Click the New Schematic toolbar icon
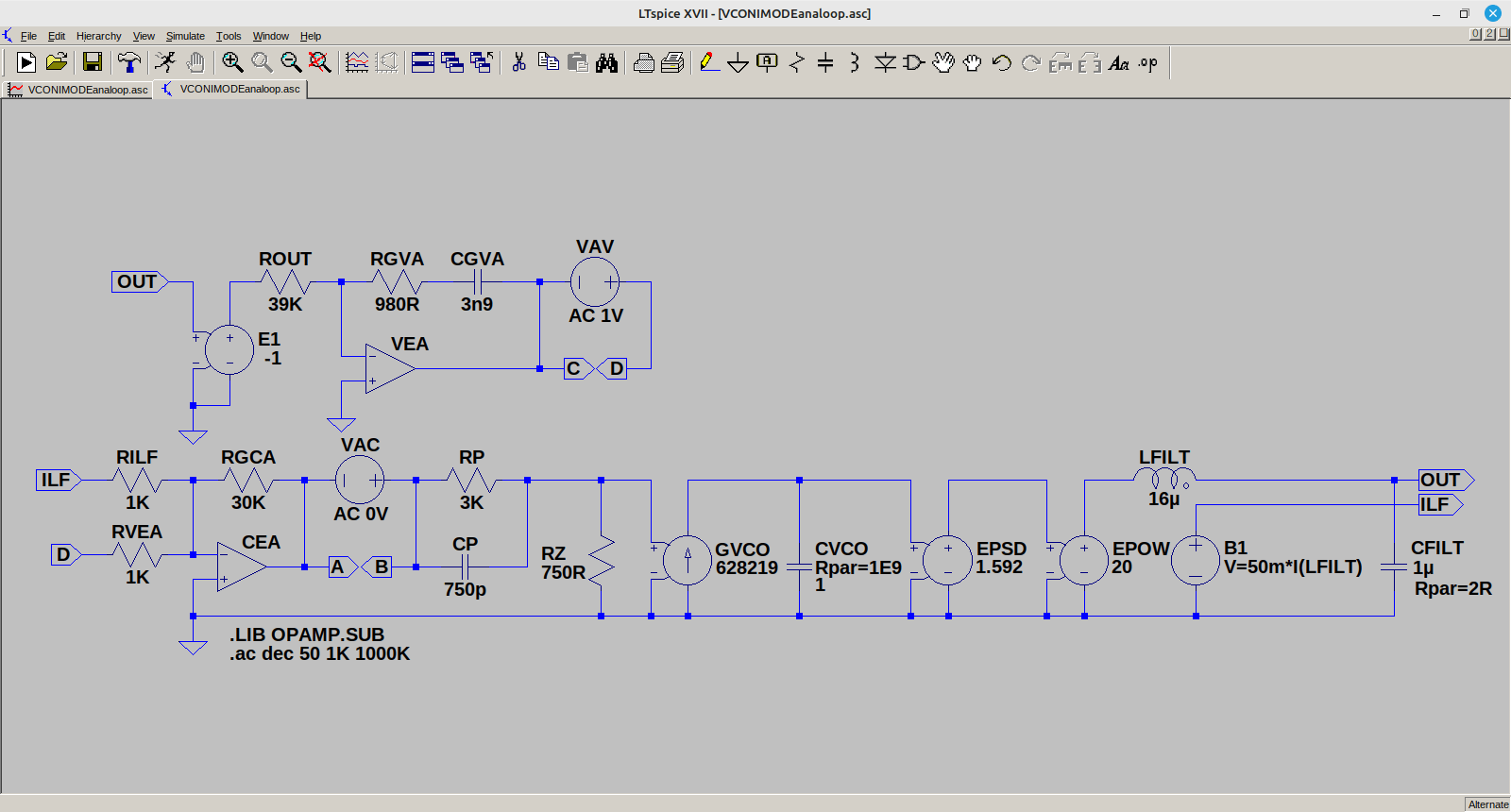Image resolution: width=1511 pixels, height=812 pixels. coord(26,62)
